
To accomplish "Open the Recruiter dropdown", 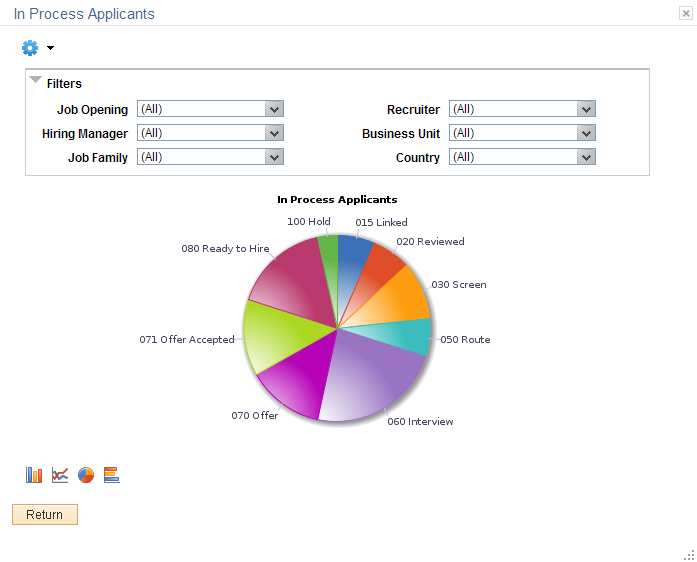I will tap(522, 109).
